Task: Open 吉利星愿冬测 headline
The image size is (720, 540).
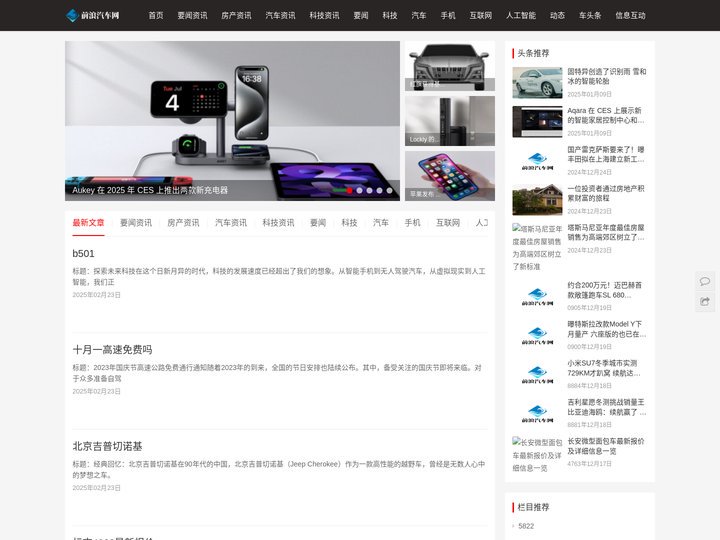Action: tap(607, 407)
